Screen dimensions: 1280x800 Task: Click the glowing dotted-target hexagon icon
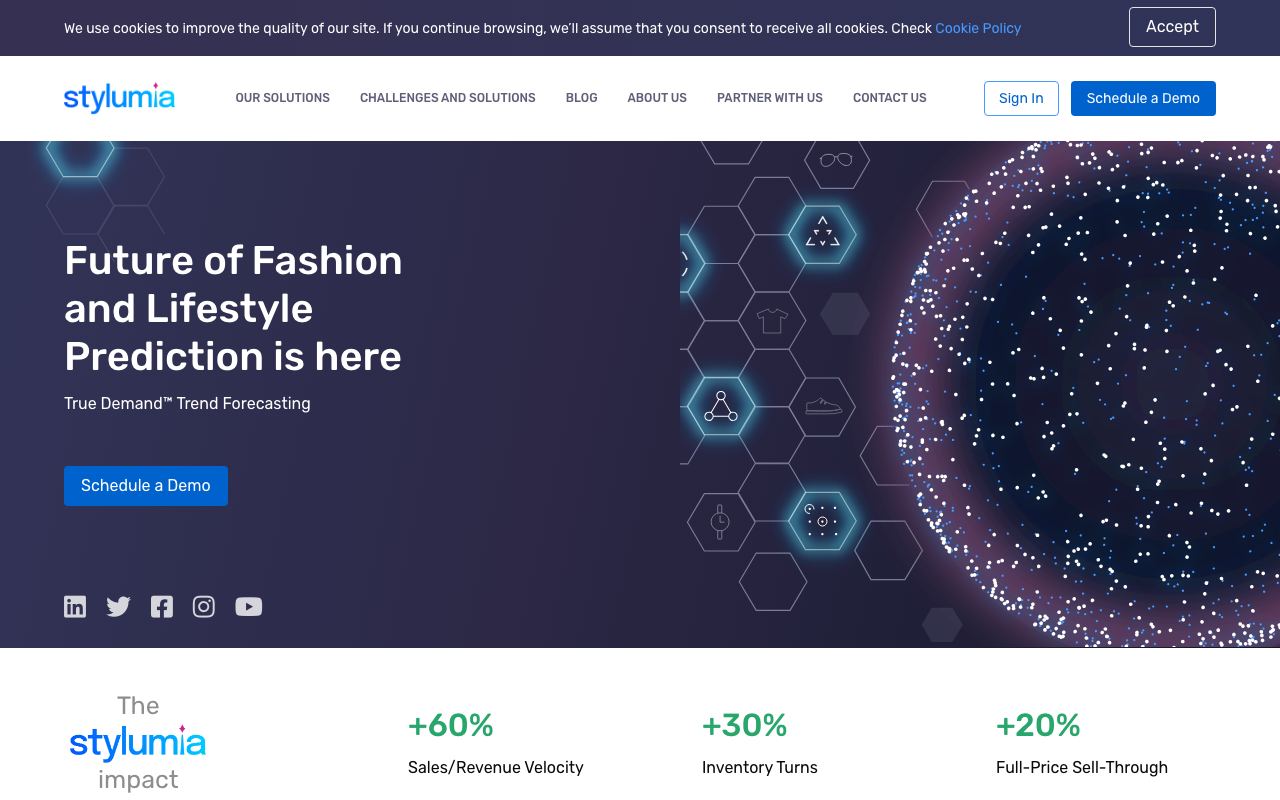(822, 521)
